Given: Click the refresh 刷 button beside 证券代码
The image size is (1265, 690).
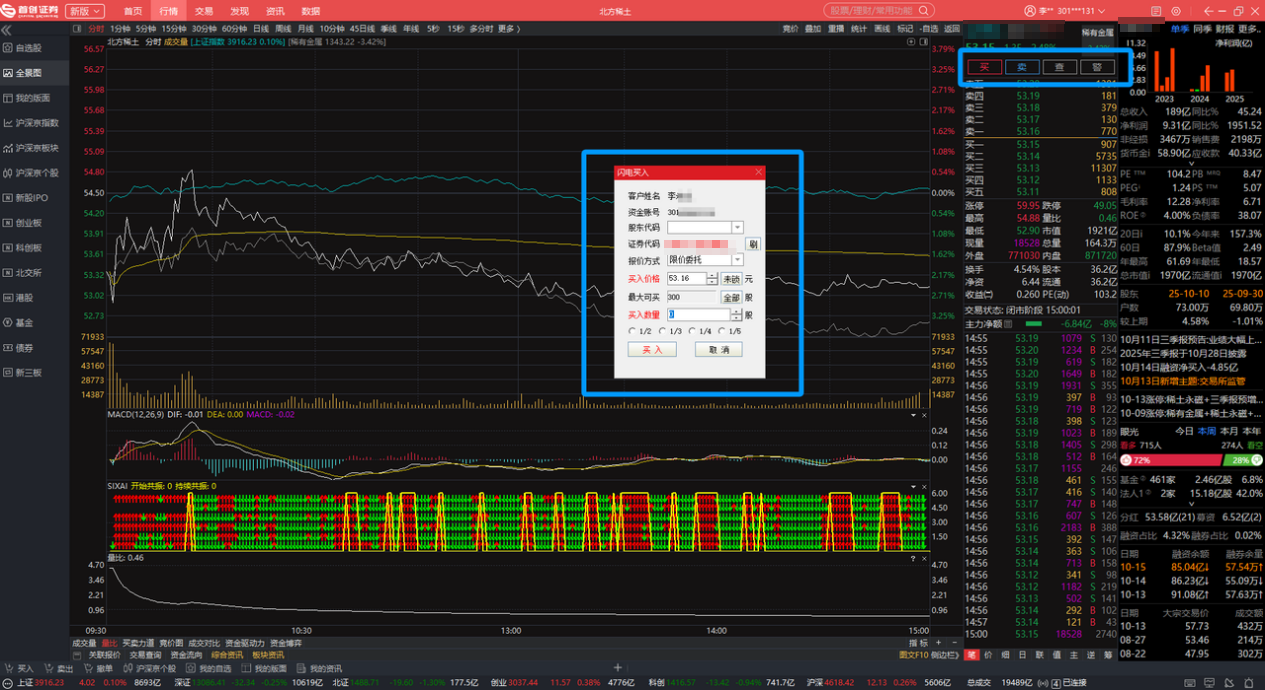Looking at the screenshot, I should (753, 244).
